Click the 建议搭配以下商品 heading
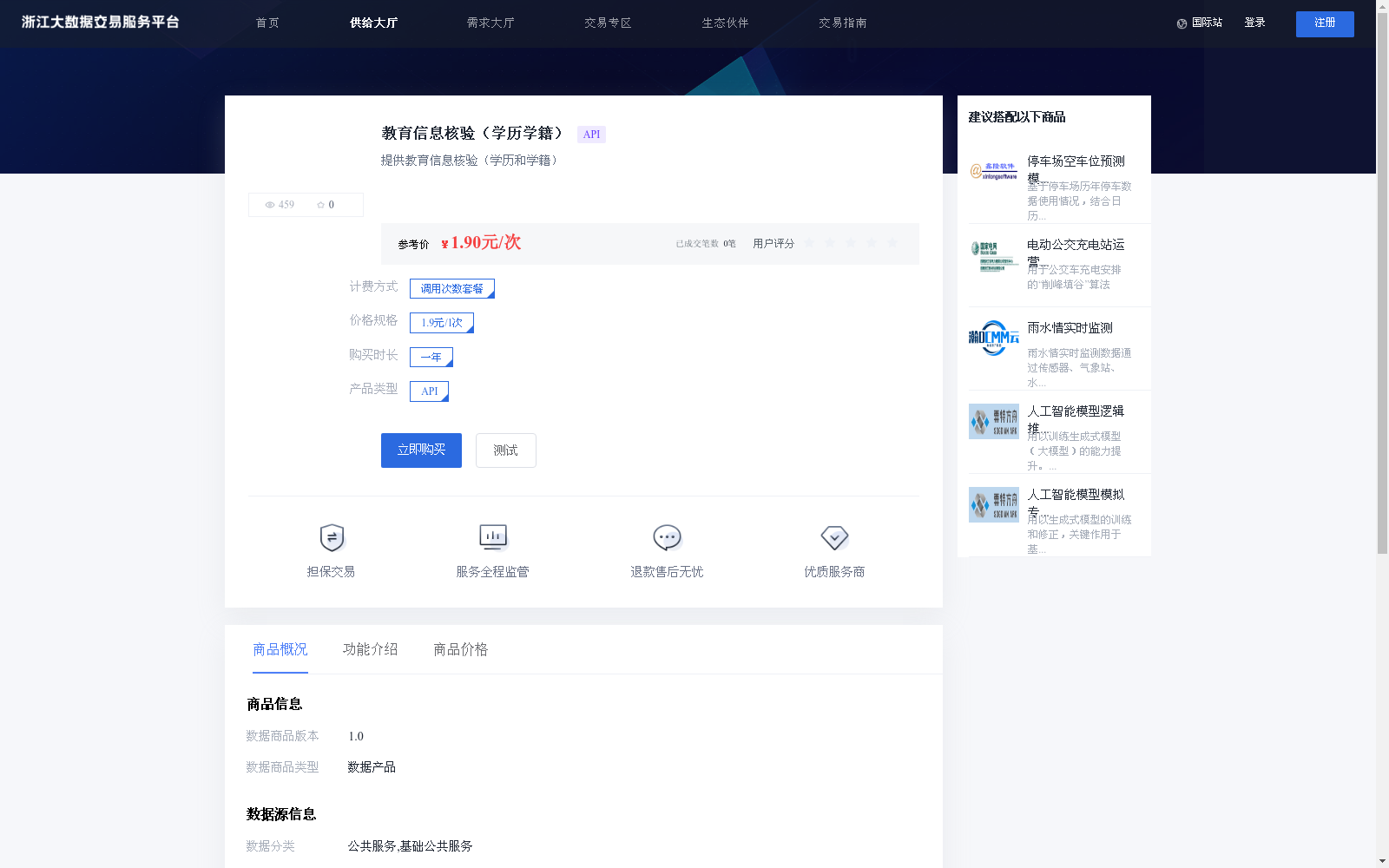 [x=1017, y=117]
